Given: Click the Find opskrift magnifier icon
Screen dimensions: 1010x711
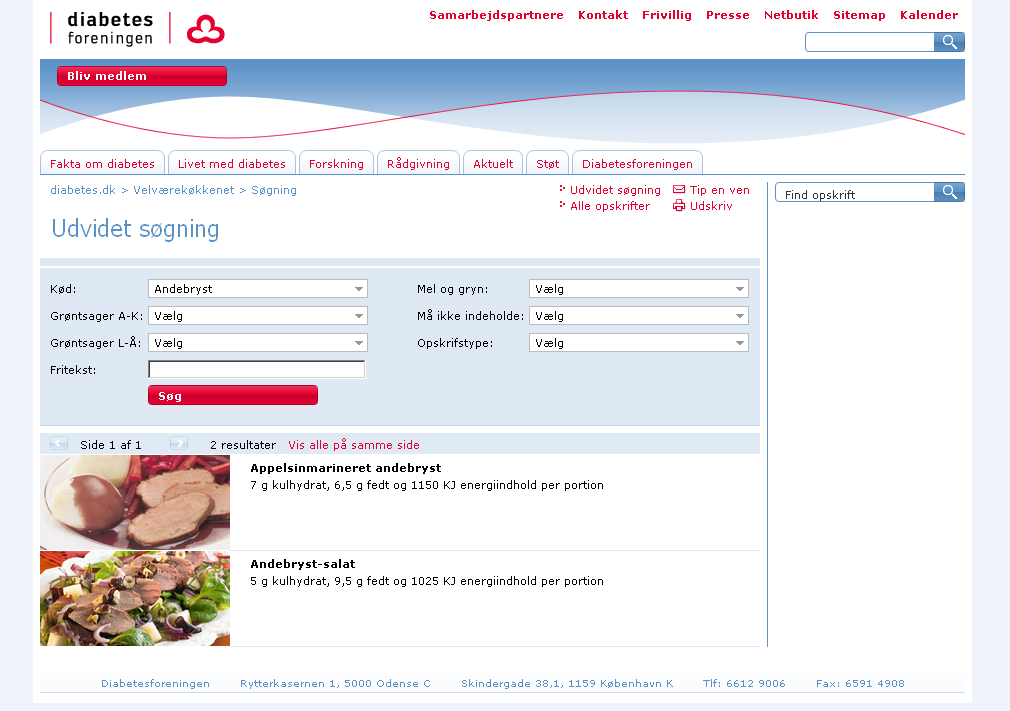Looking at the screenshot, I should click(x=949, y=192).
